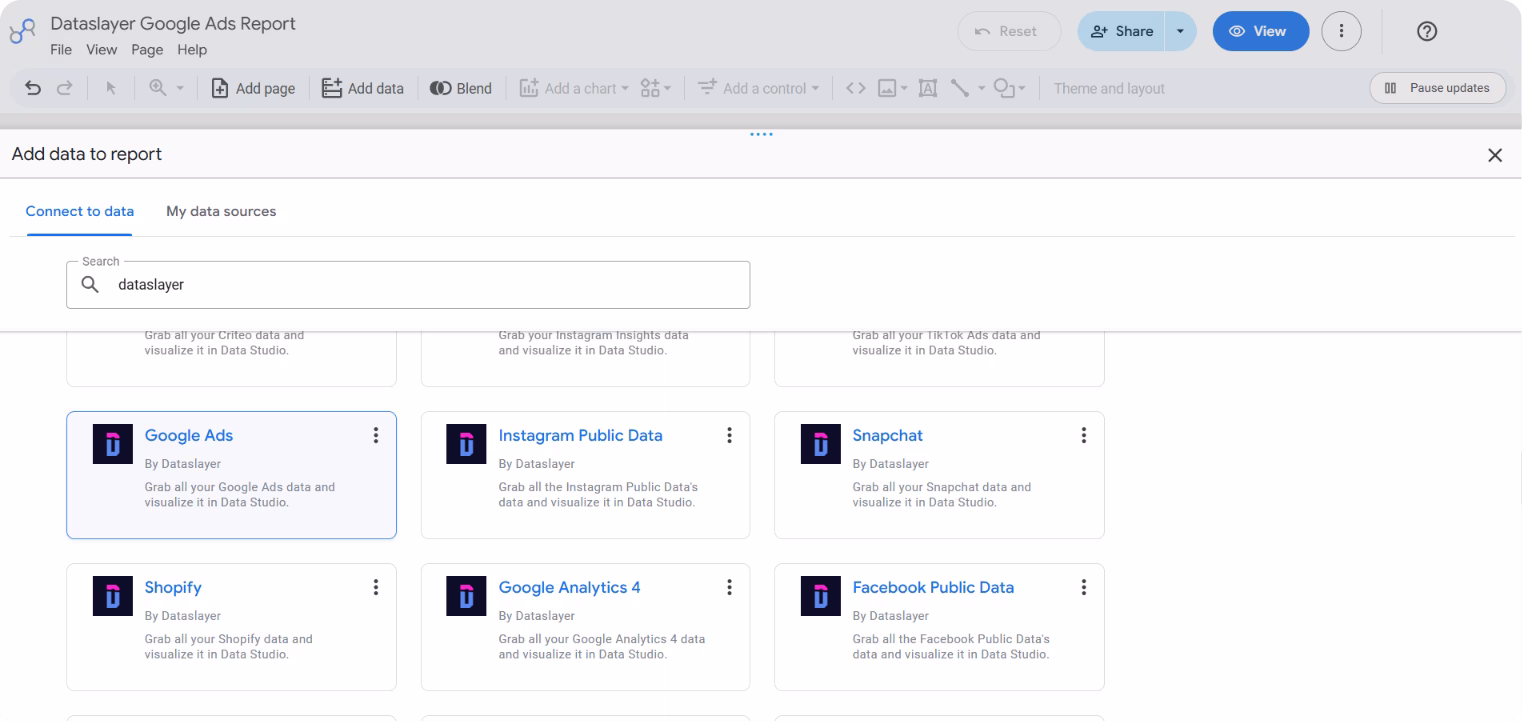The image size is (1522, 722).
Task: Select the Google Ads connector title
Action: [x=189, y=436]
